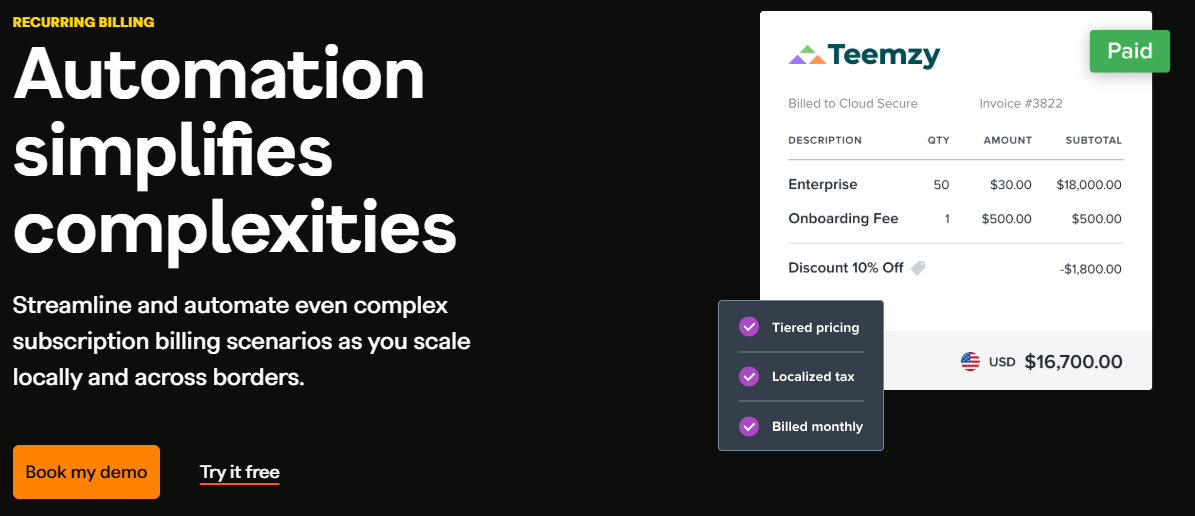Open the Try it free link
This screenshot has height=516, width=1195.
coord(239,473)
